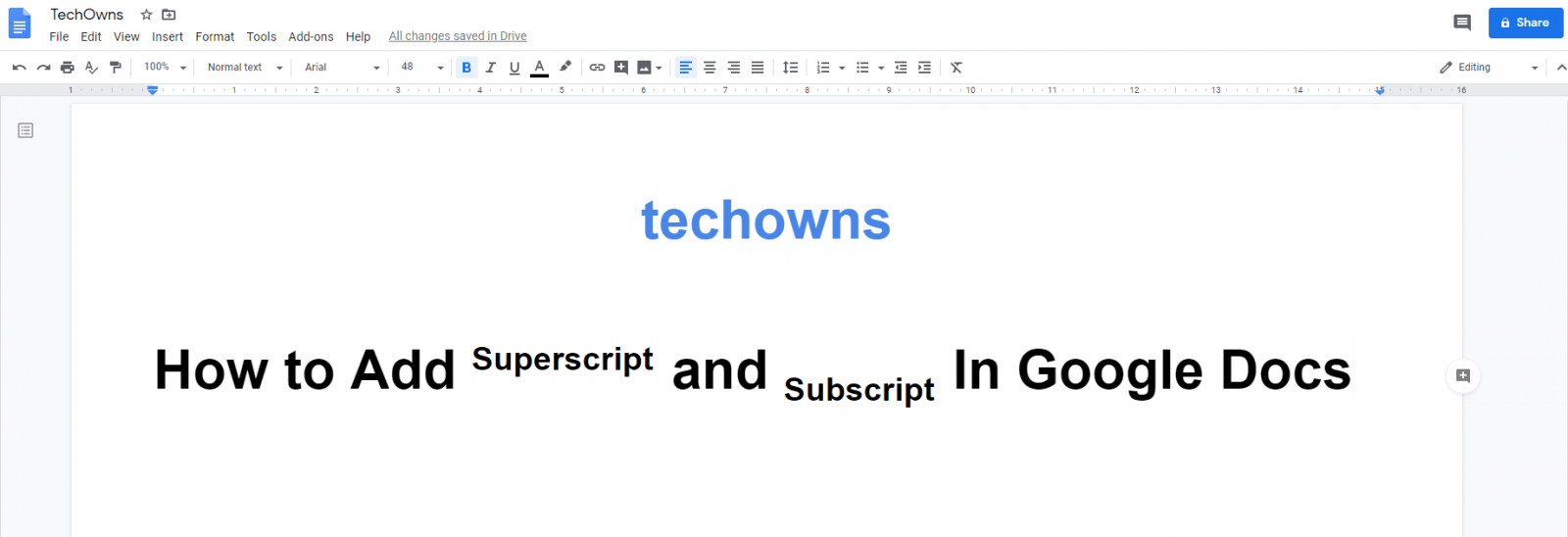
Task: Open the File menu
Action: pyautogui.click(x=59, y=37)
